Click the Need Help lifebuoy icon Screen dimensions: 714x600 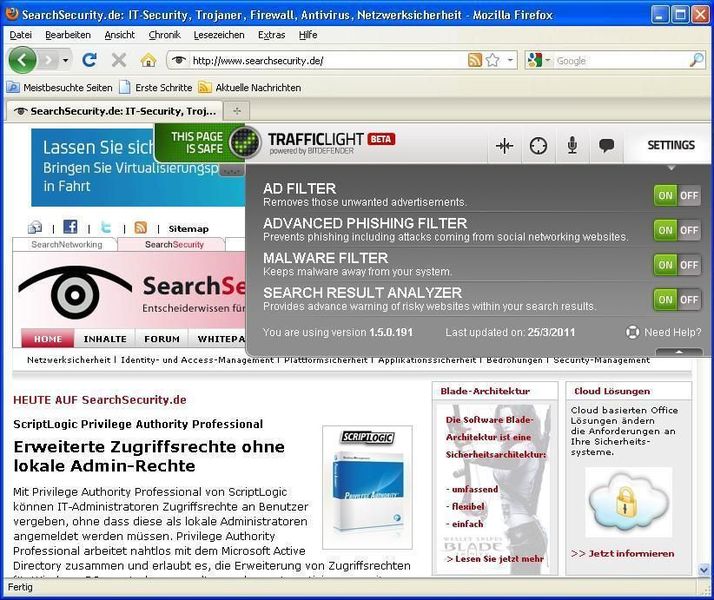click(x=632, y=332)
